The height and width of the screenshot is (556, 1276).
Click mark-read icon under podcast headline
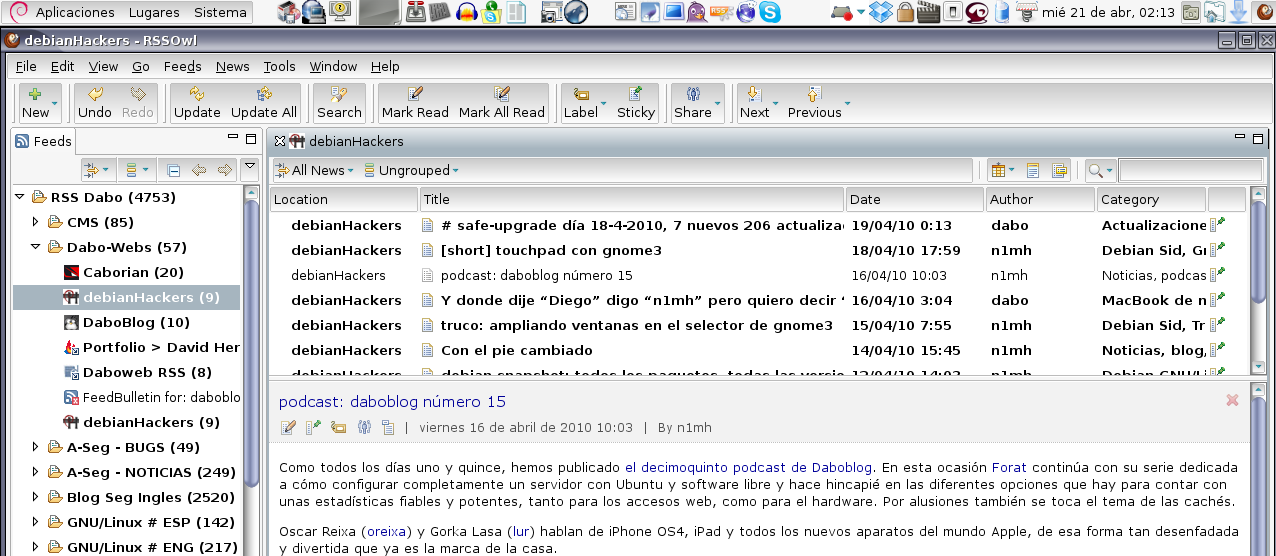288,427
